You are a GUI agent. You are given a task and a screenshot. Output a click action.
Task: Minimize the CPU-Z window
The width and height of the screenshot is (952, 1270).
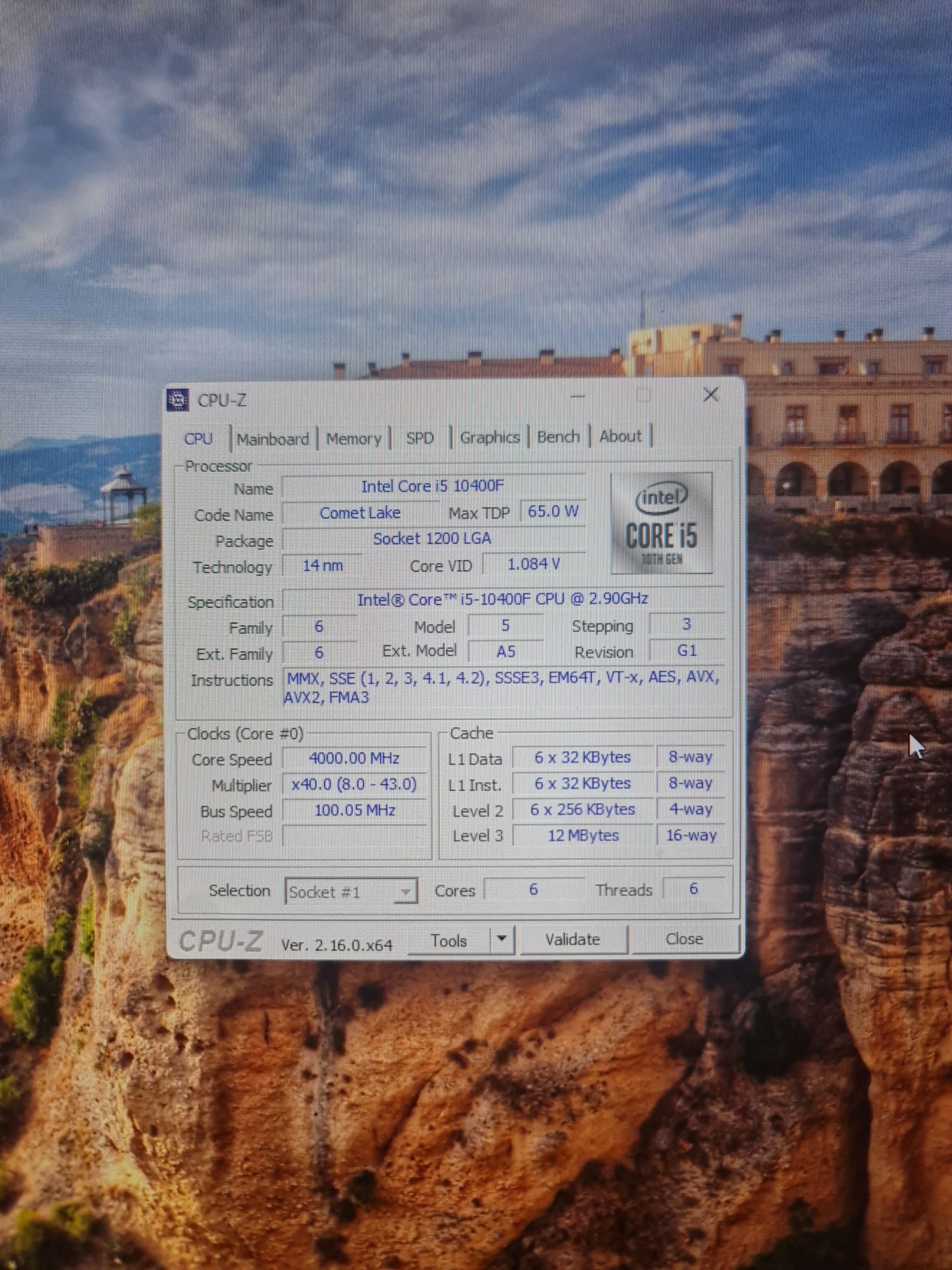[x=578, y=396]
